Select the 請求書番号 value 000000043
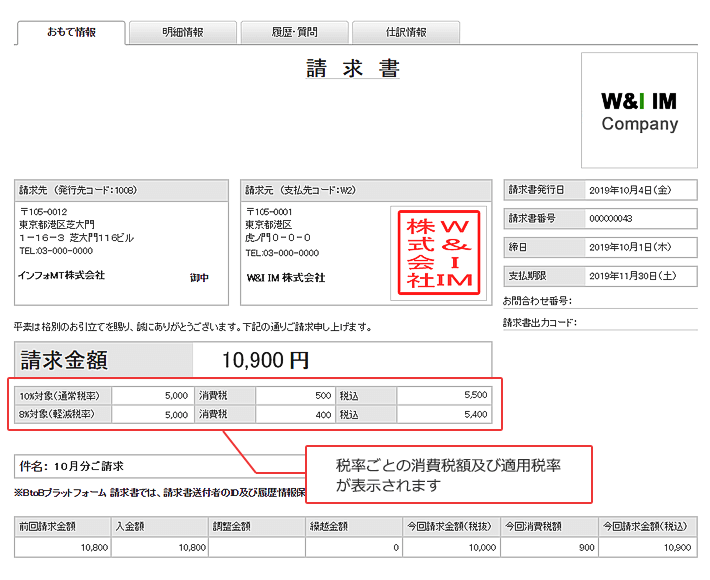710x580 pixels. [x=641, y=218]
